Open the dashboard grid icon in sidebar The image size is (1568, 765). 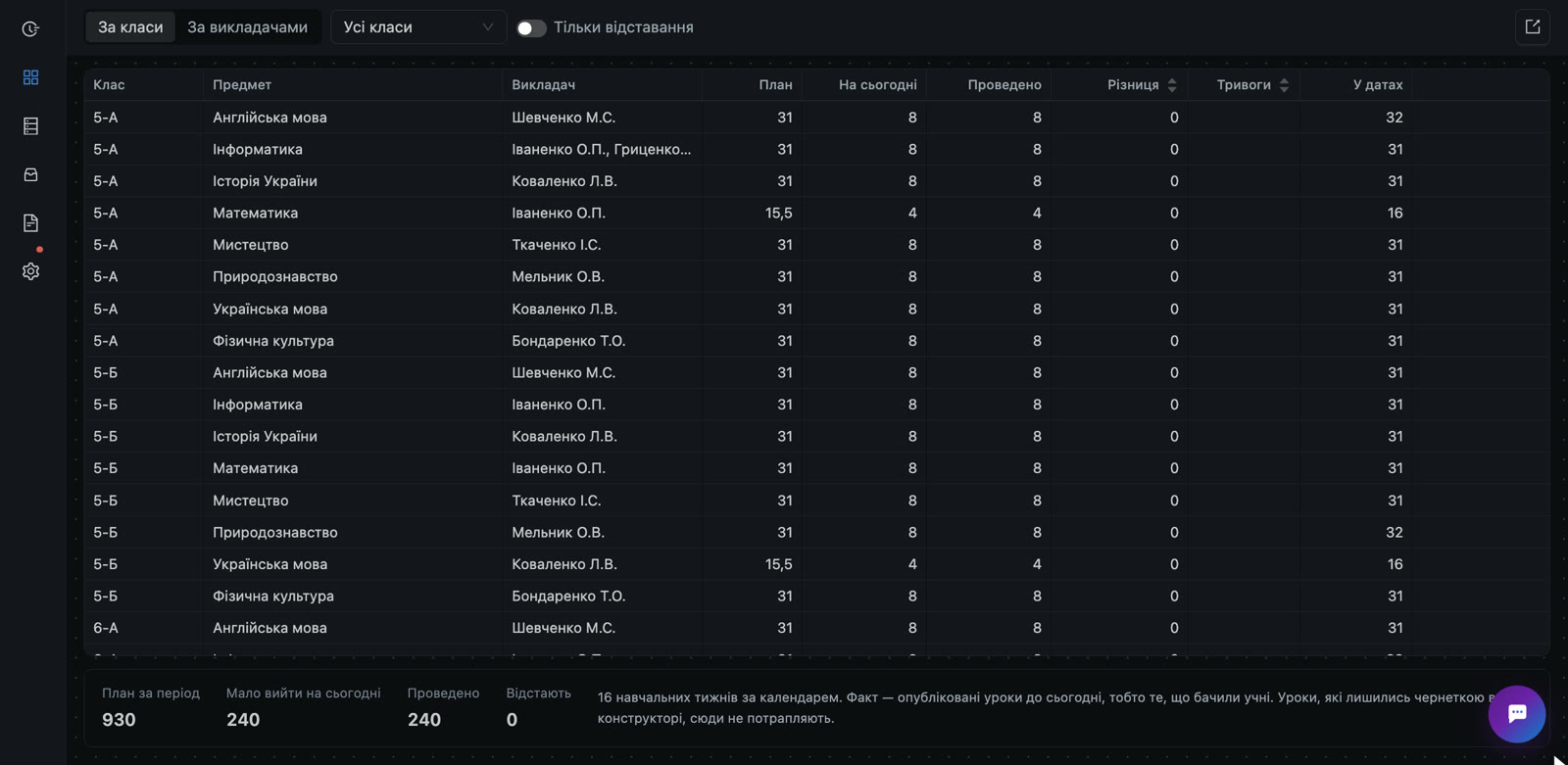point(30,77)
